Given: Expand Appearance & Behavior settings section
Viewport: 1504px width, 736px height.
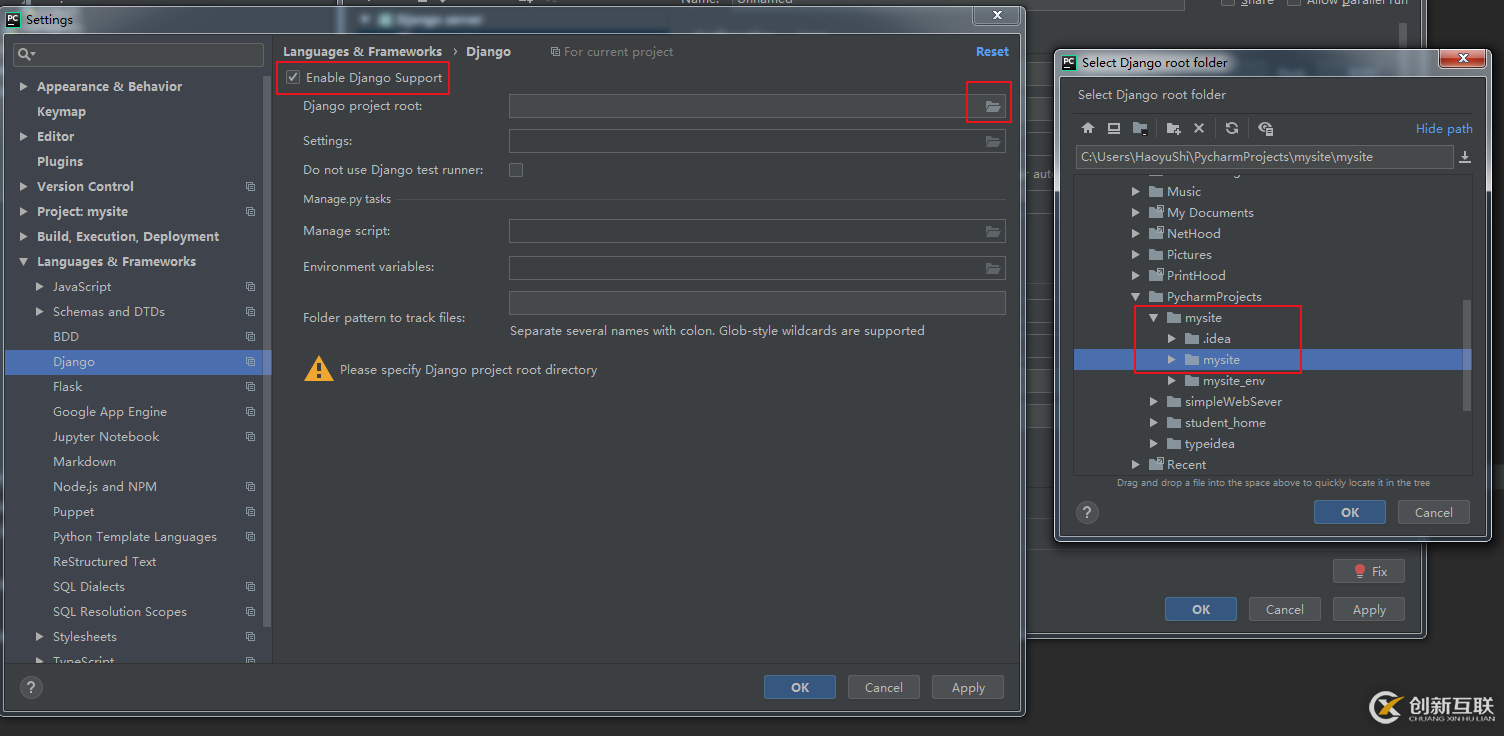Looking at the screenshot, I should pos(23,87).
